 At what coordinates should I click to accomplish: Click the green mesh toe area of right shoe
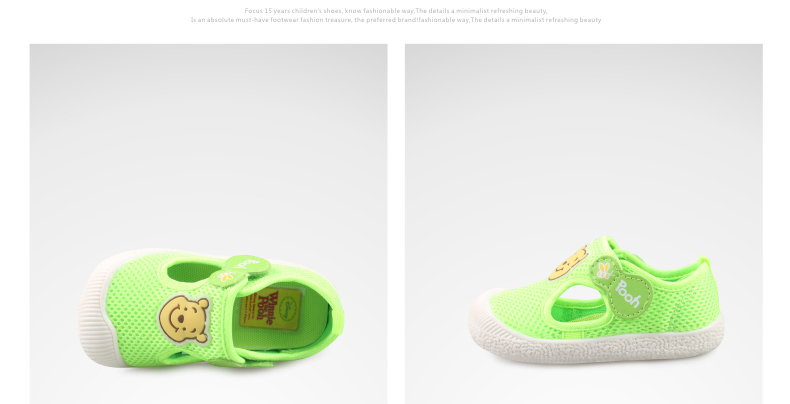519,306
